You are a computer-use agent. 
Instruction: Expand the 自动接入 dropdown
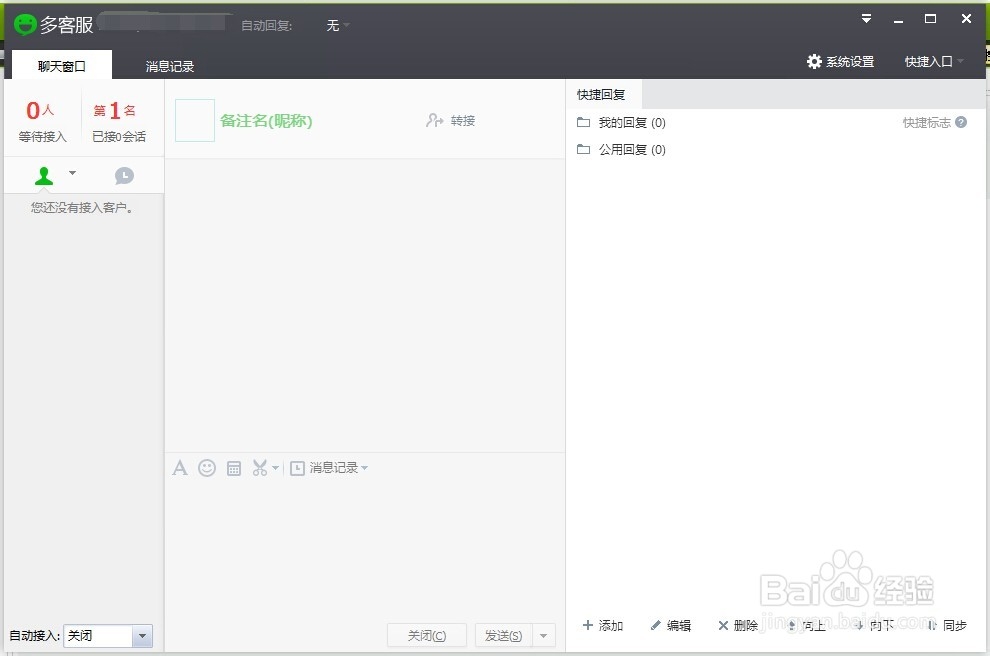(142, 635)
